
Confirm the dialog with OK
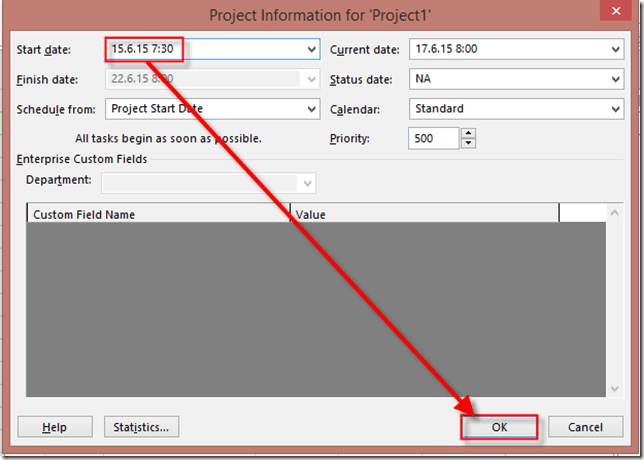pyautogui.click(x=499, y=427)
